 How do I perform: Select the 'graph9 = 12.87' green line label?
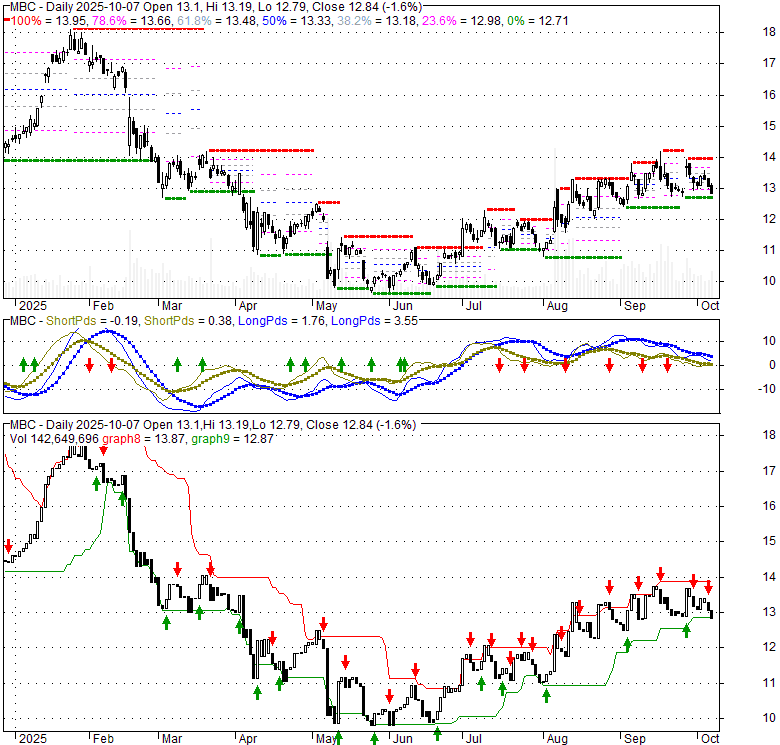click(232, 439)
